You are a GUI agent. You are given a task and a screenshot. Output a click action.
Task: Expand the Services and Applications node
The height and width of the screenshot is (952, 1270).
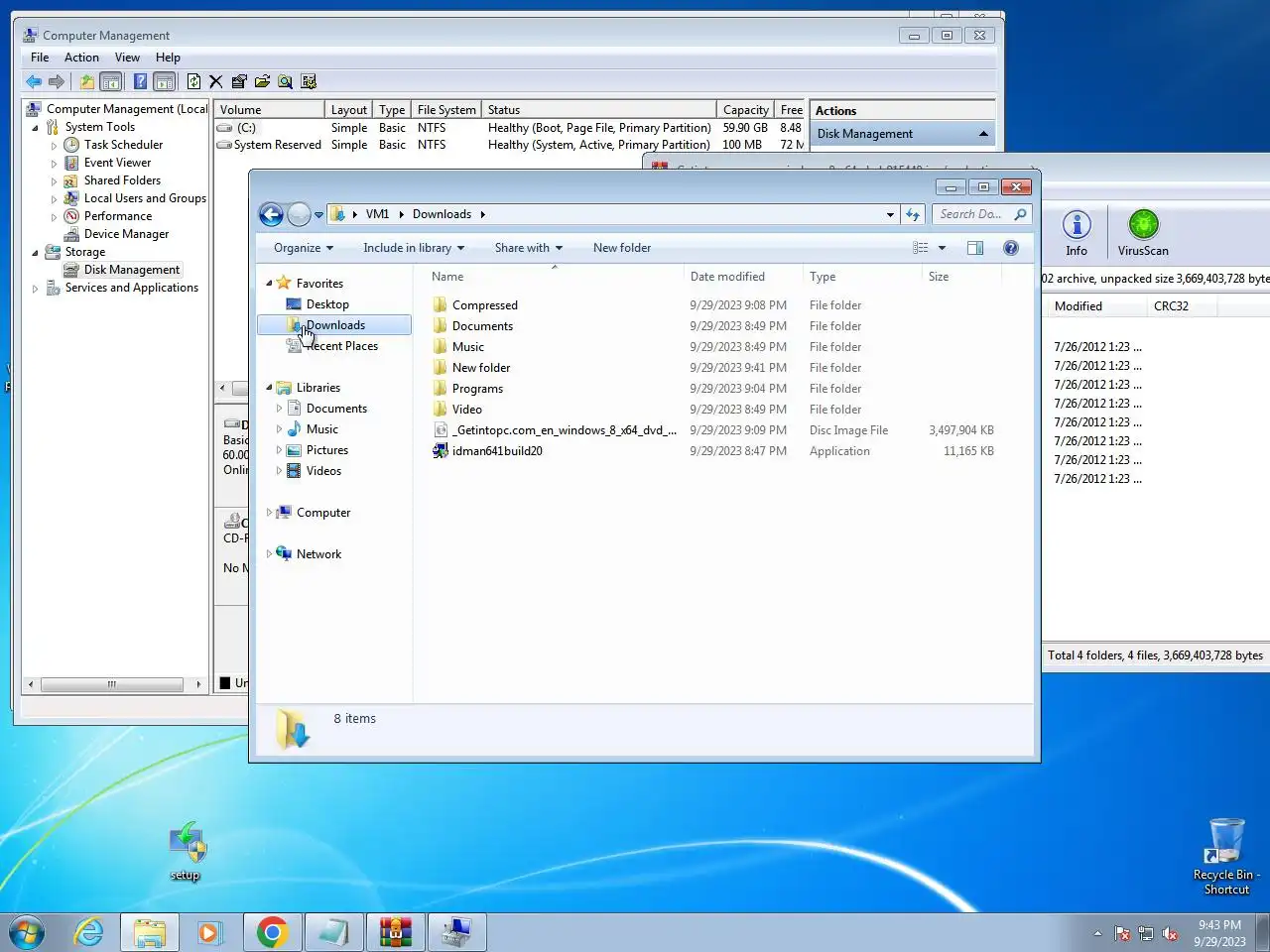click(36, 289)
